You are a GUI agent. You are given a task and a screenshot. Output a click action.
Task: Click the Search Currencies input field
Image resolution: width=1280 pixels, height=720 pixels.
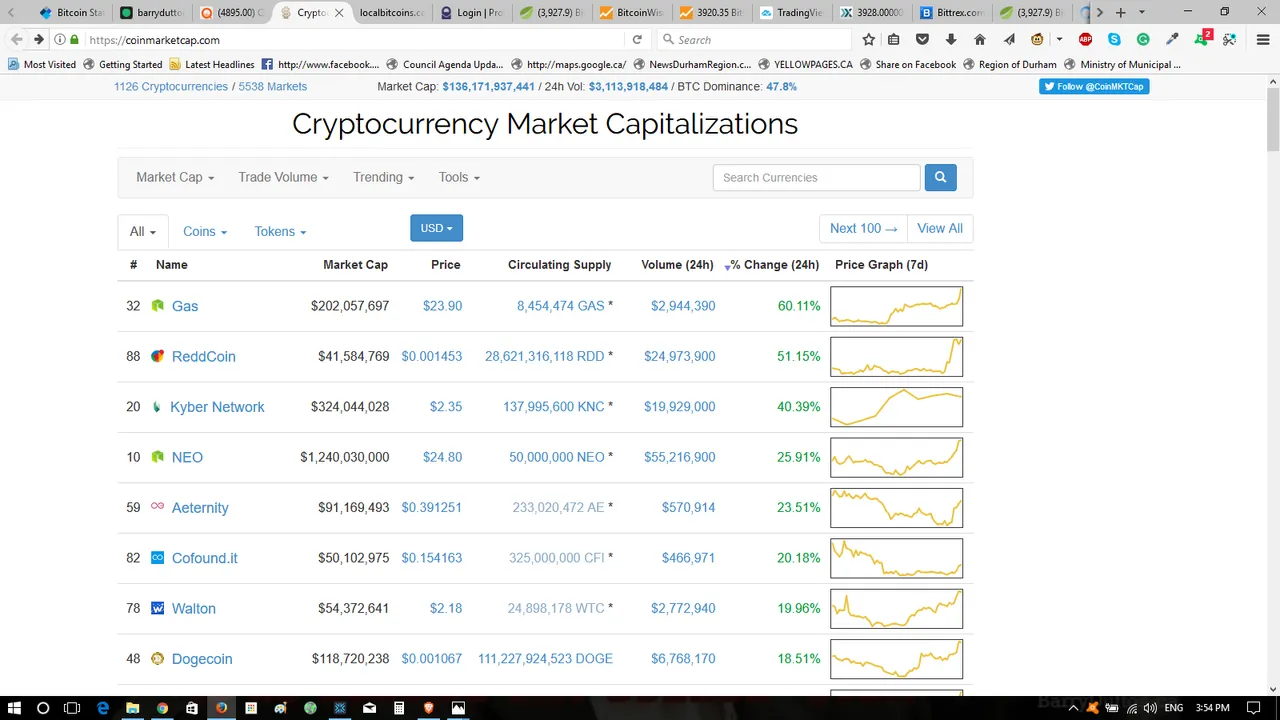tap(816, 177)
